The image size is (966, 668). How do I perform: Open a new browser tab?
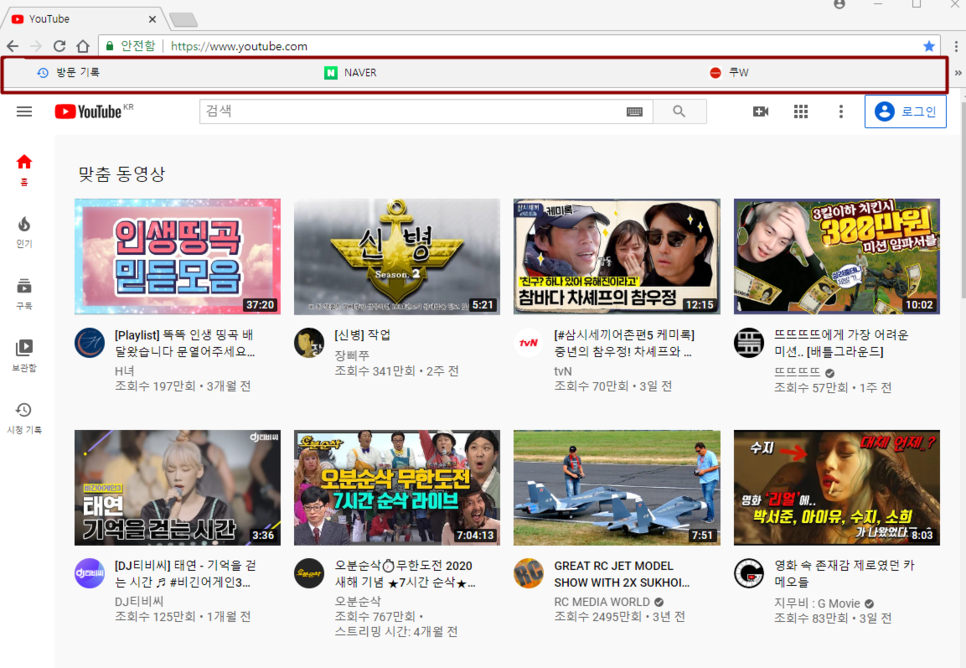pos(184,20)
